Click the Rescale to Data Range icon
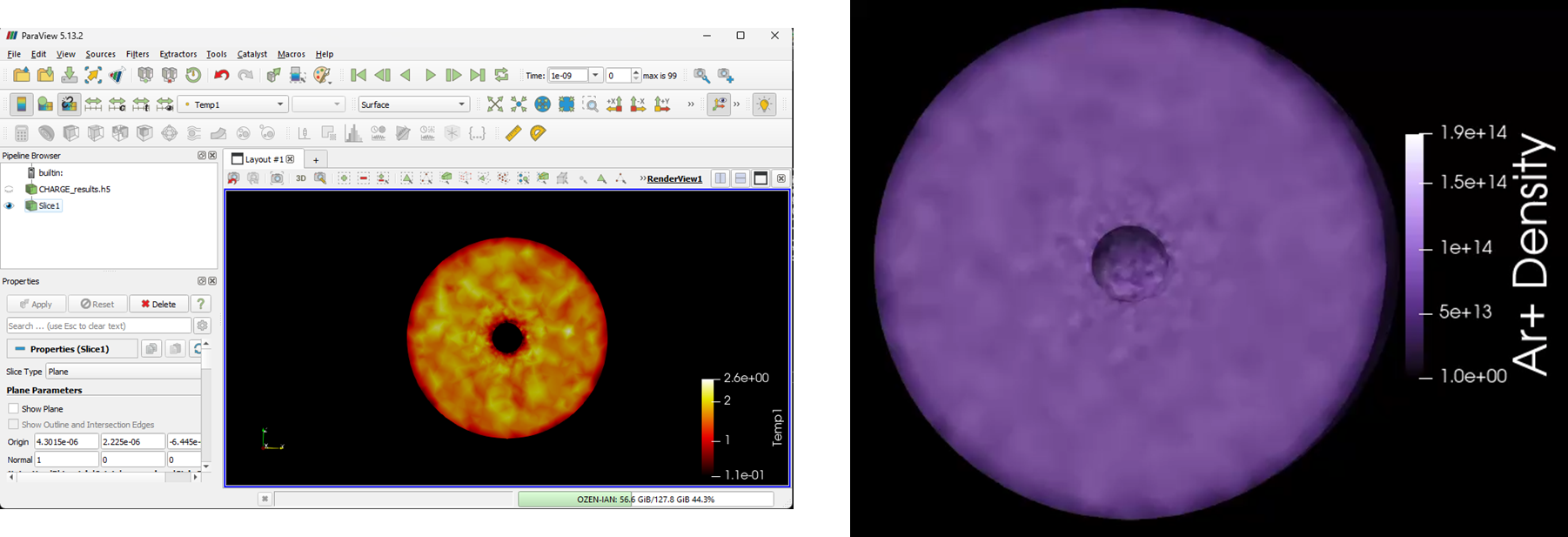1568x537 pixels. click(x=93, y=104)
